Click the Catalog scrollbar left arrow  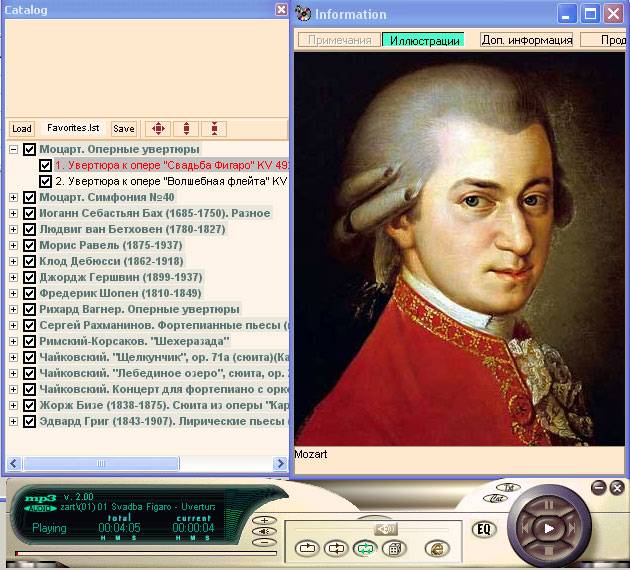[x=13, y=464]
